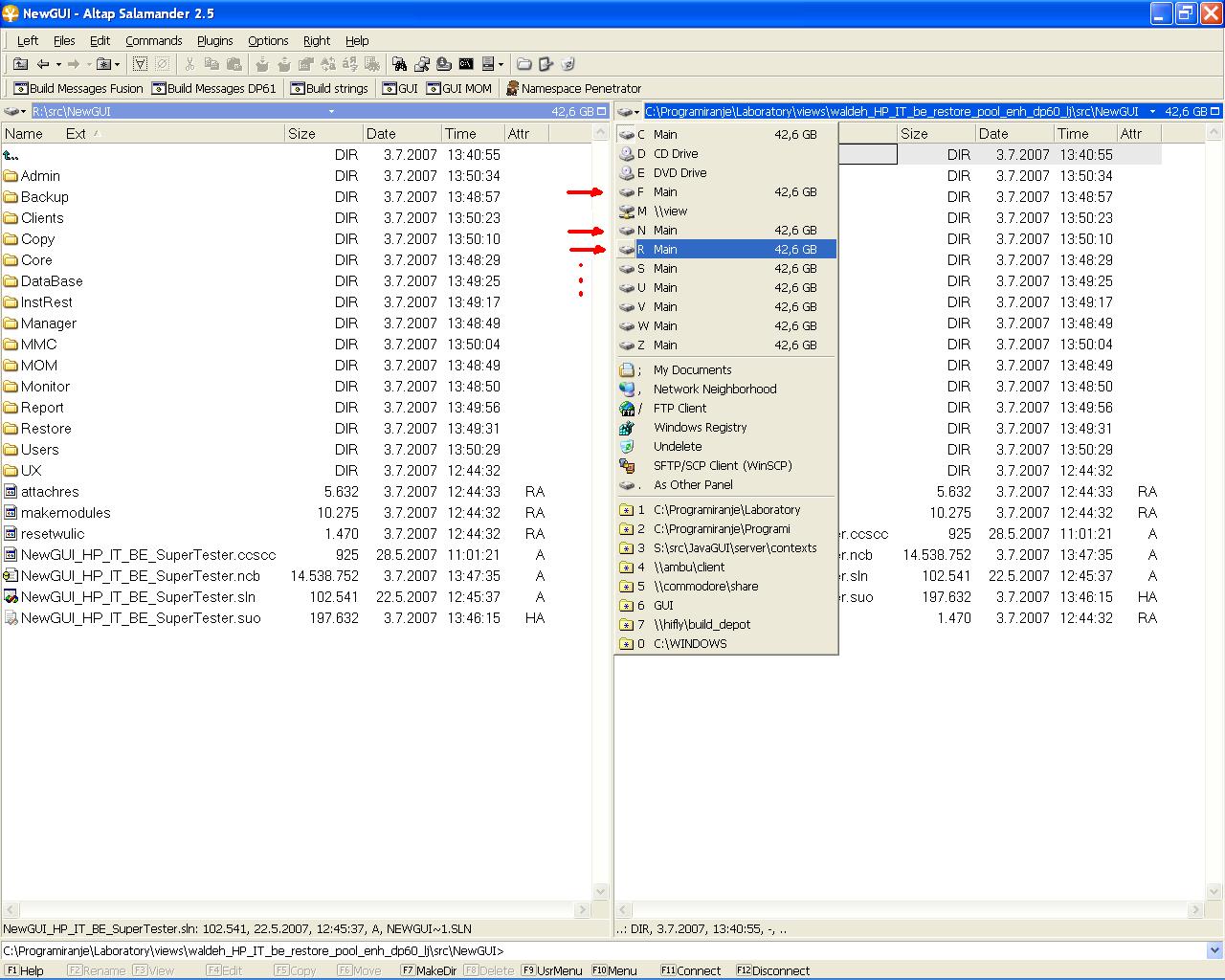Click the GUI MOM user button
This screenshot has width=1225, height=980.
tap(458, 88)
